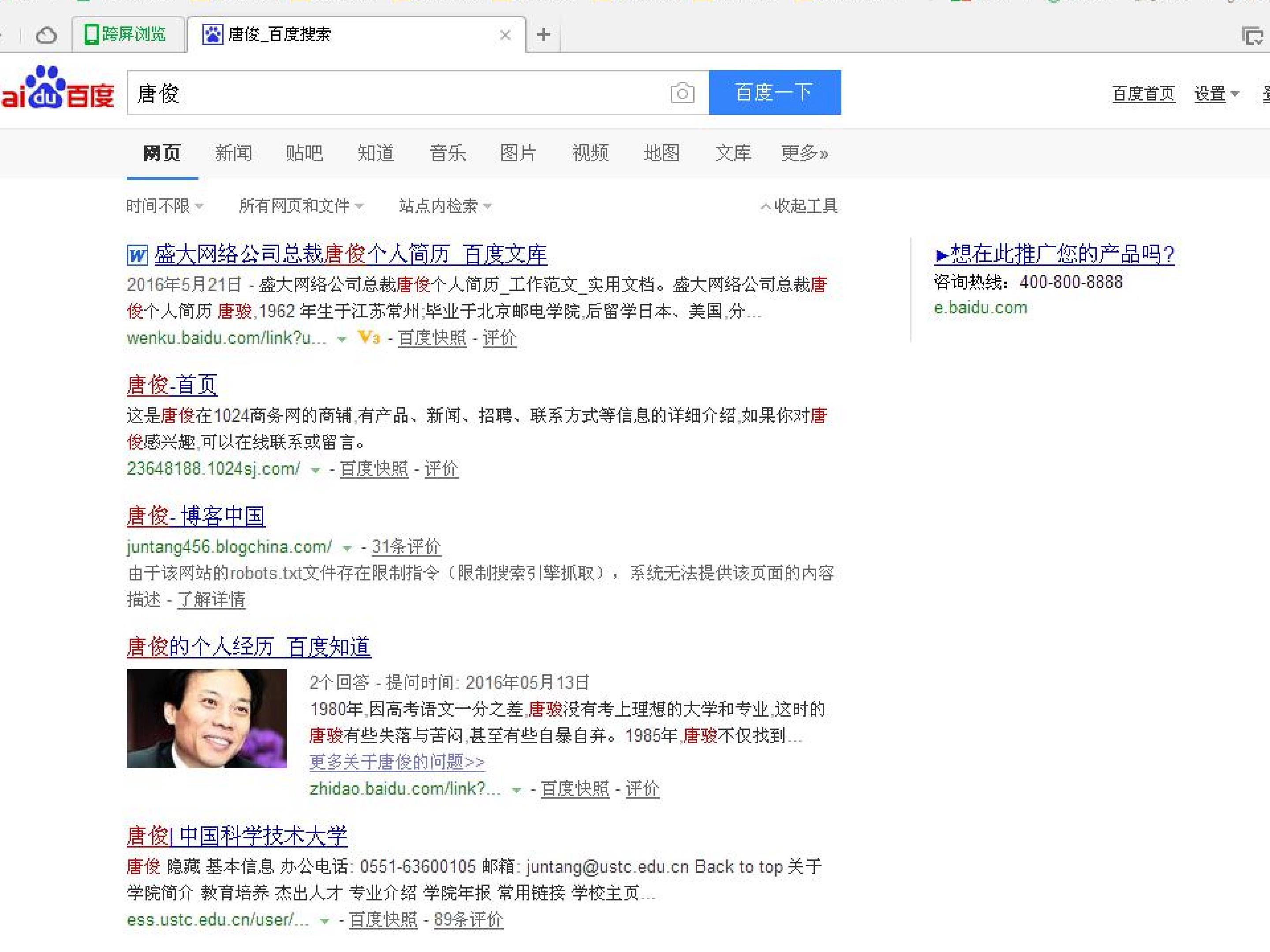Open the 设置 settings dropdown
The width and height of the screenshot is (1270, 952).
1217,93
